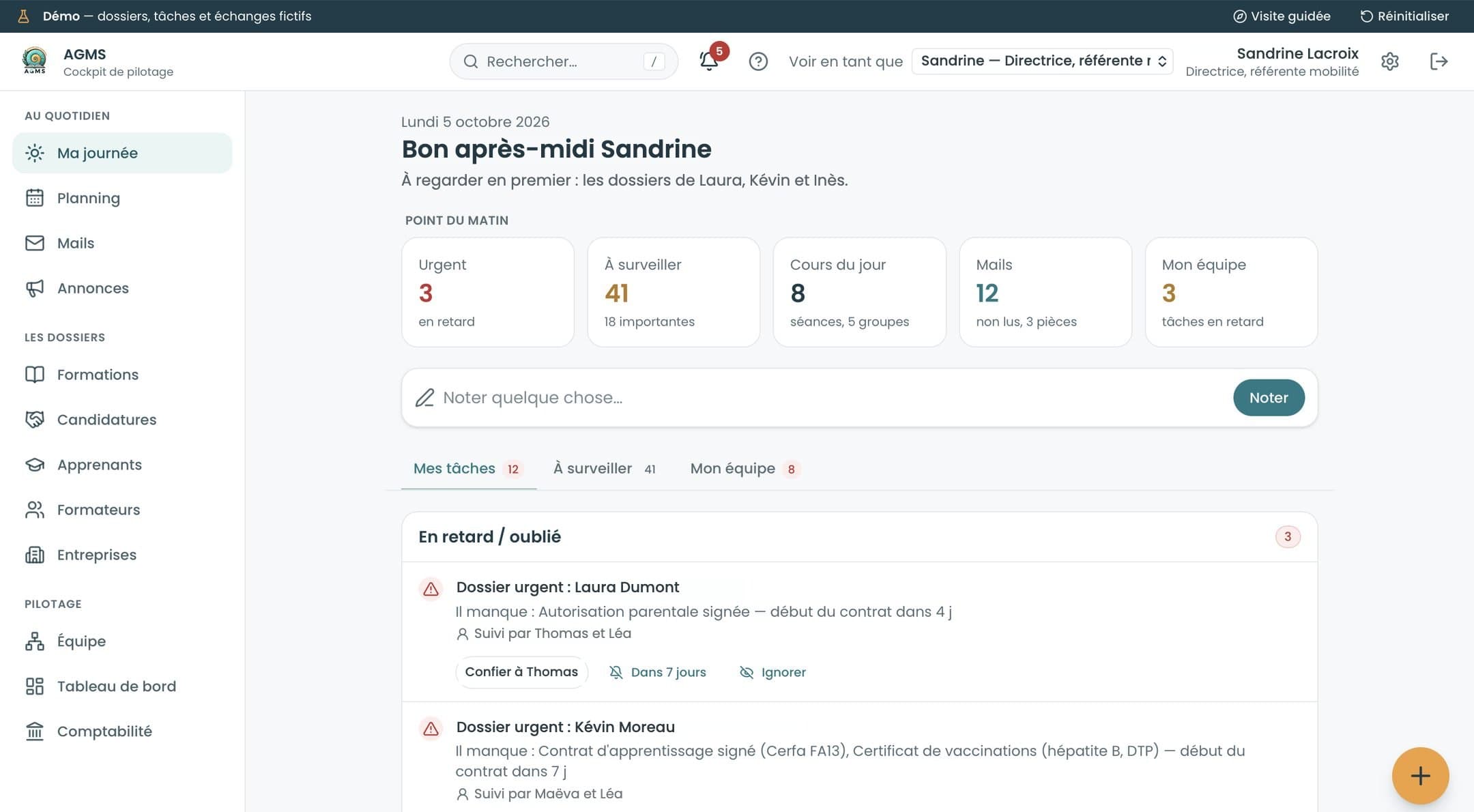Click the Équipe org chart icon
The height and width of the screenshot is (812, 1474).
[x=35, y=641]
